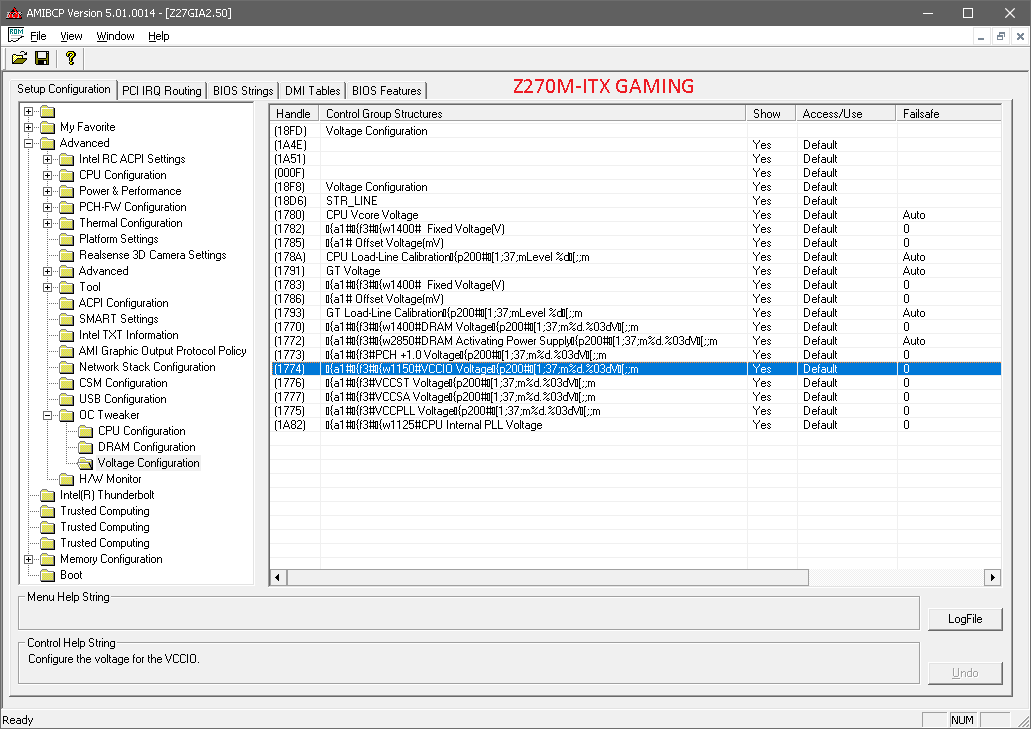Image resolution: width=1031 pixels, height=729 pixels.
Task: Click the DRAM Configuration folder icon
Action: pos(85,447)
